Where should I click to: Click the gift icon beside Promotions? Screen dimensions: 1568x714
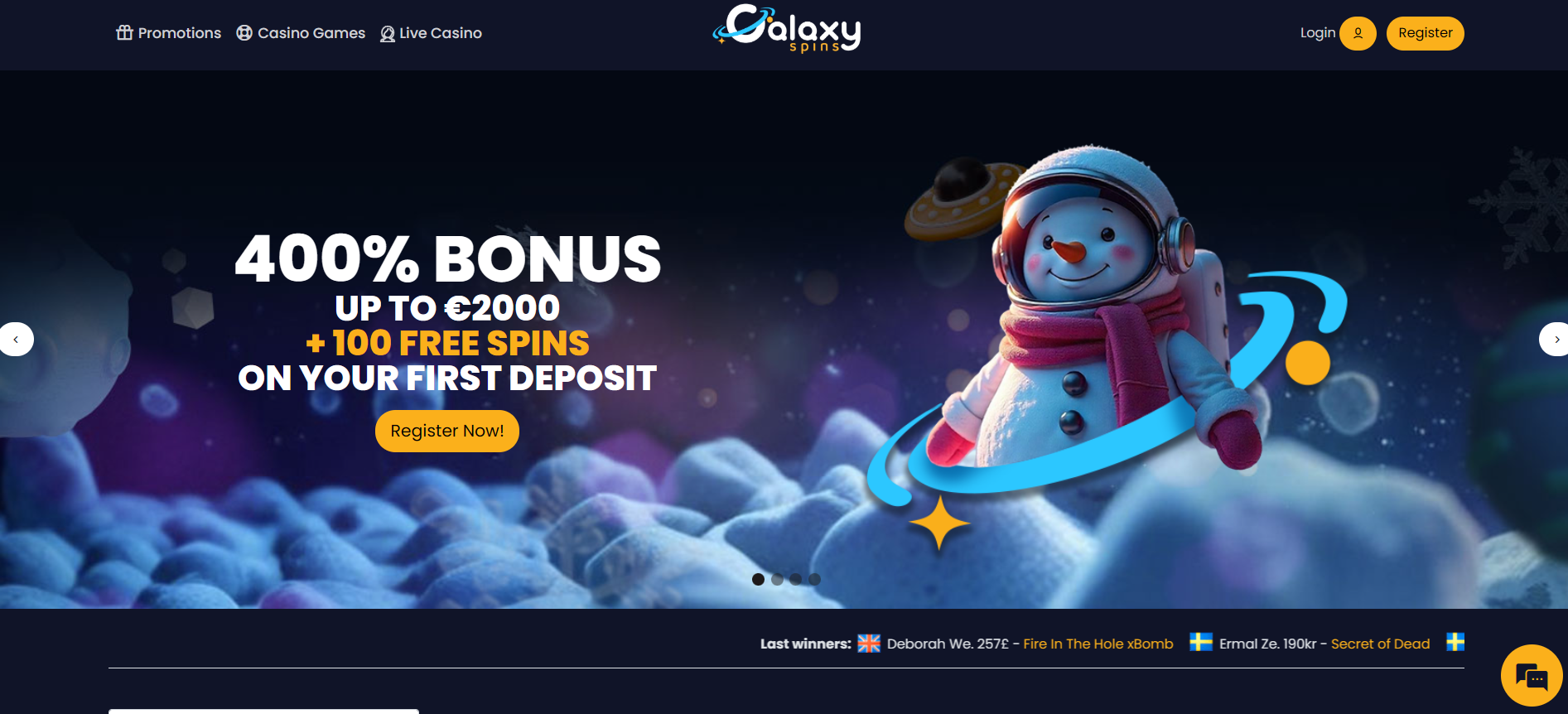coord(124,33)
